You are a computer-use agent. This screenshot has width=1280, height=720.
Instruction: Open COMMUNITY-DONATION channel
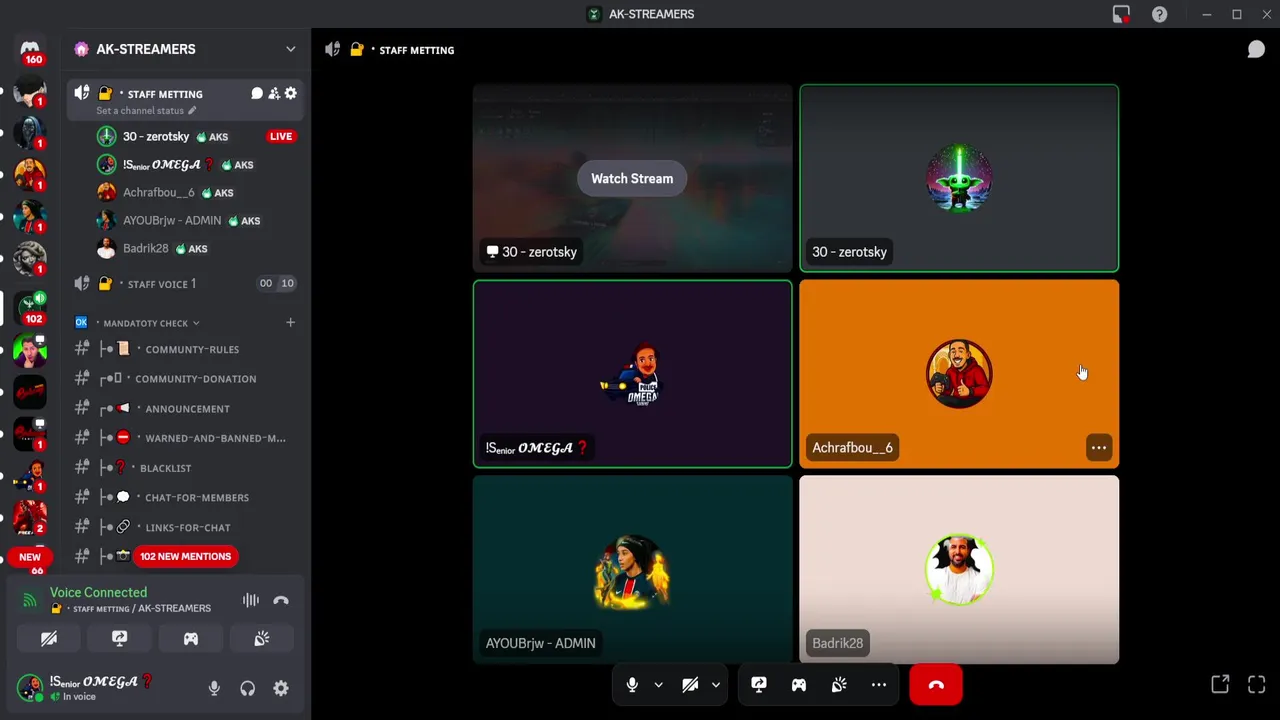pyautogui.click(x=186, y=379)
